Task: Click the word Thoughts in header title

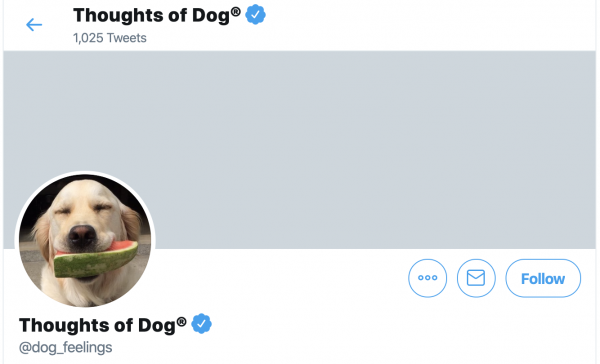Action: 119,15
